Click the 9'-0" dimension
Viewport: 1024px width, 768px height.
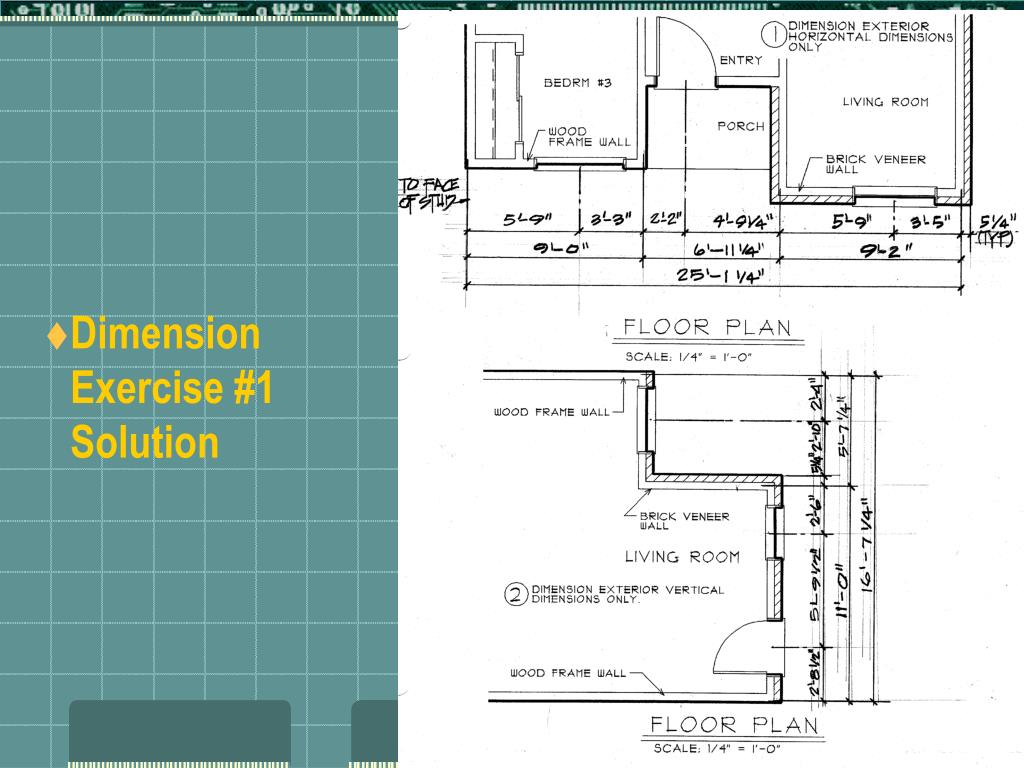[x=561, y=247]
